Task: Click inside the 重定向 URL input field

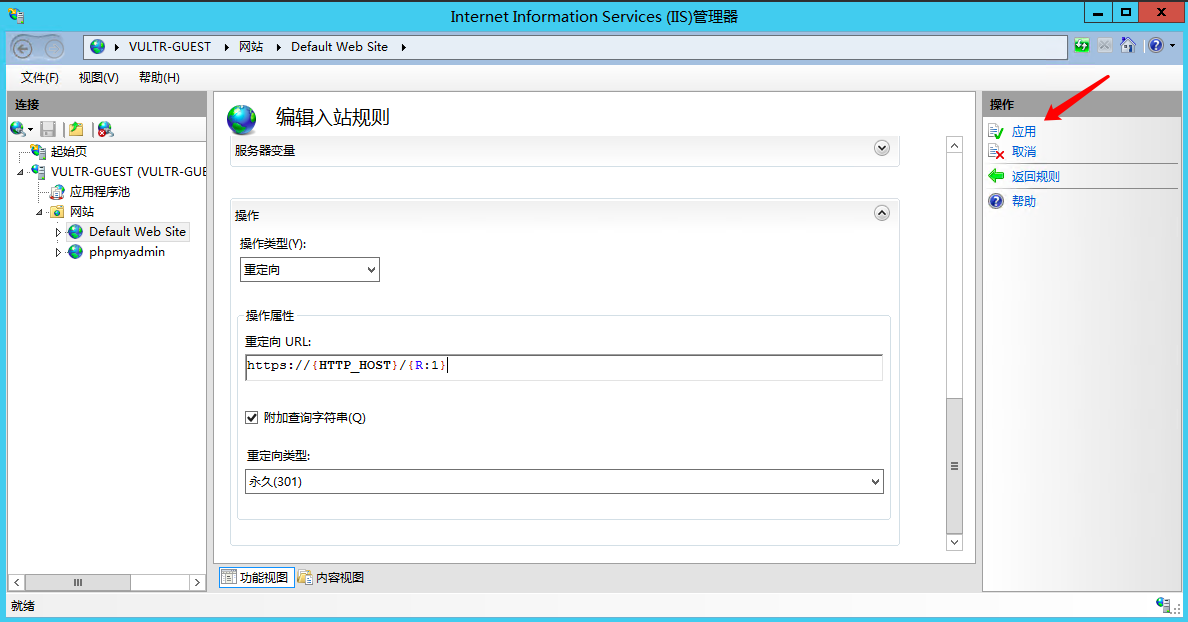Action: pos(564,367)
